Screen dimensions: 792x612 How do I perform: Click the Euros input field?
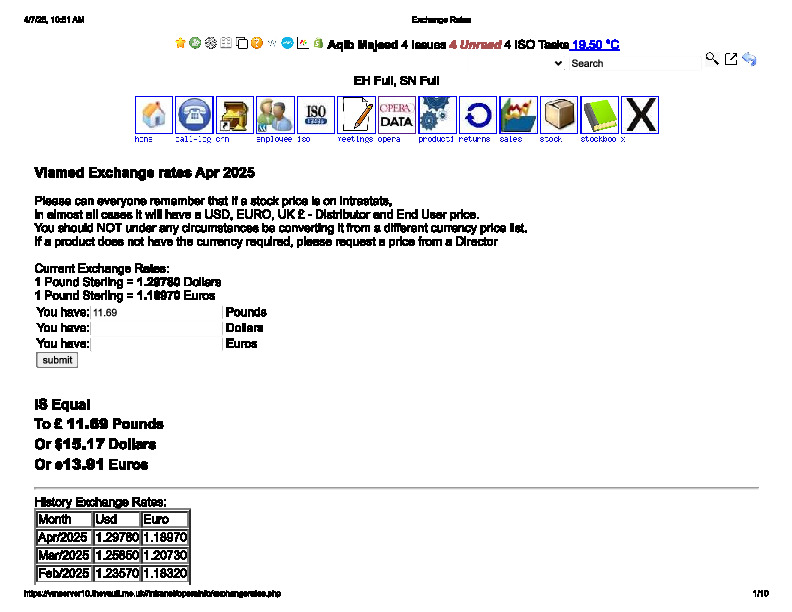(156, 344)
